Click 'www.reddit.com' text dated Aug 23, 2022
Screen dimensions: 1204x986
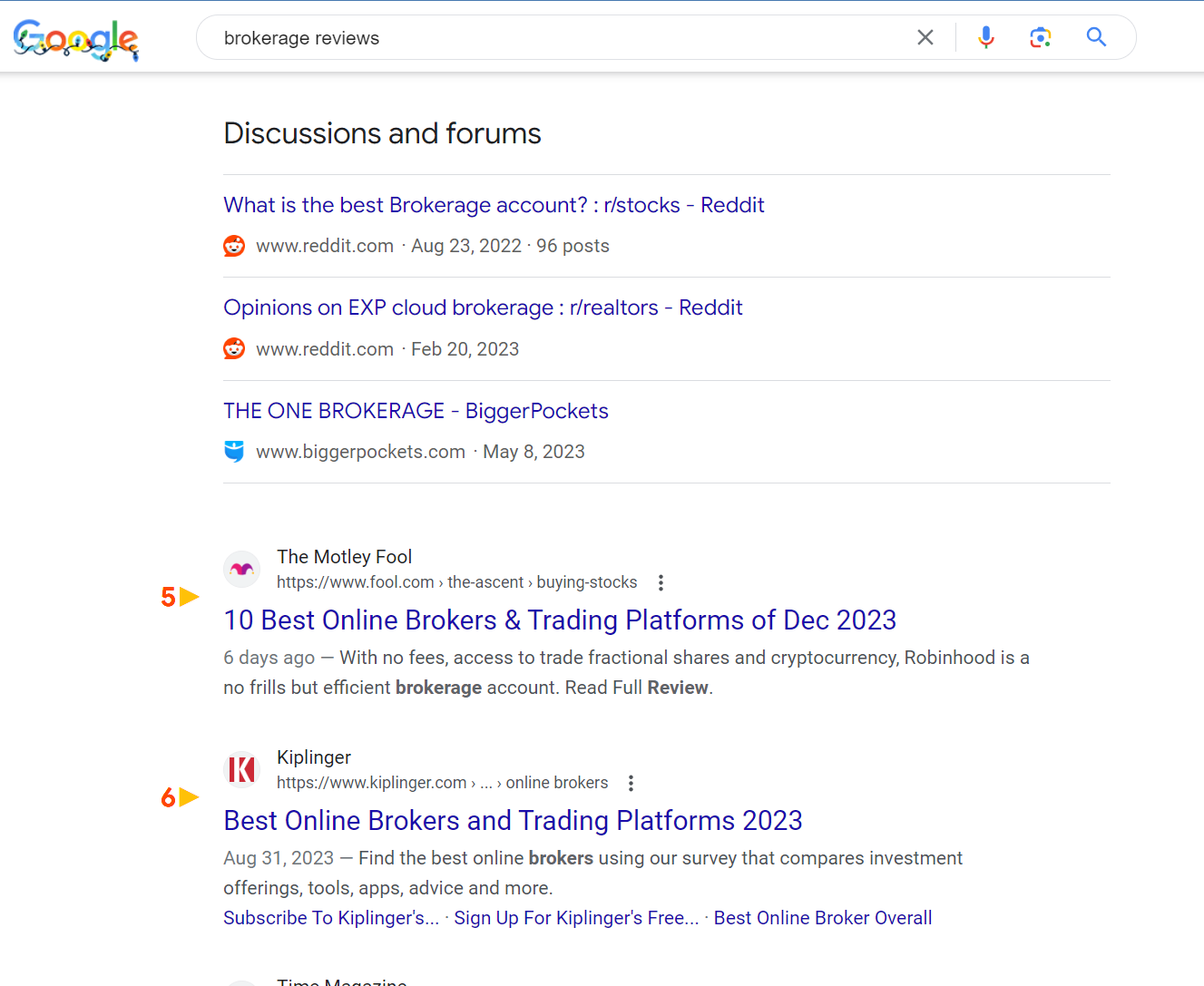325,246
